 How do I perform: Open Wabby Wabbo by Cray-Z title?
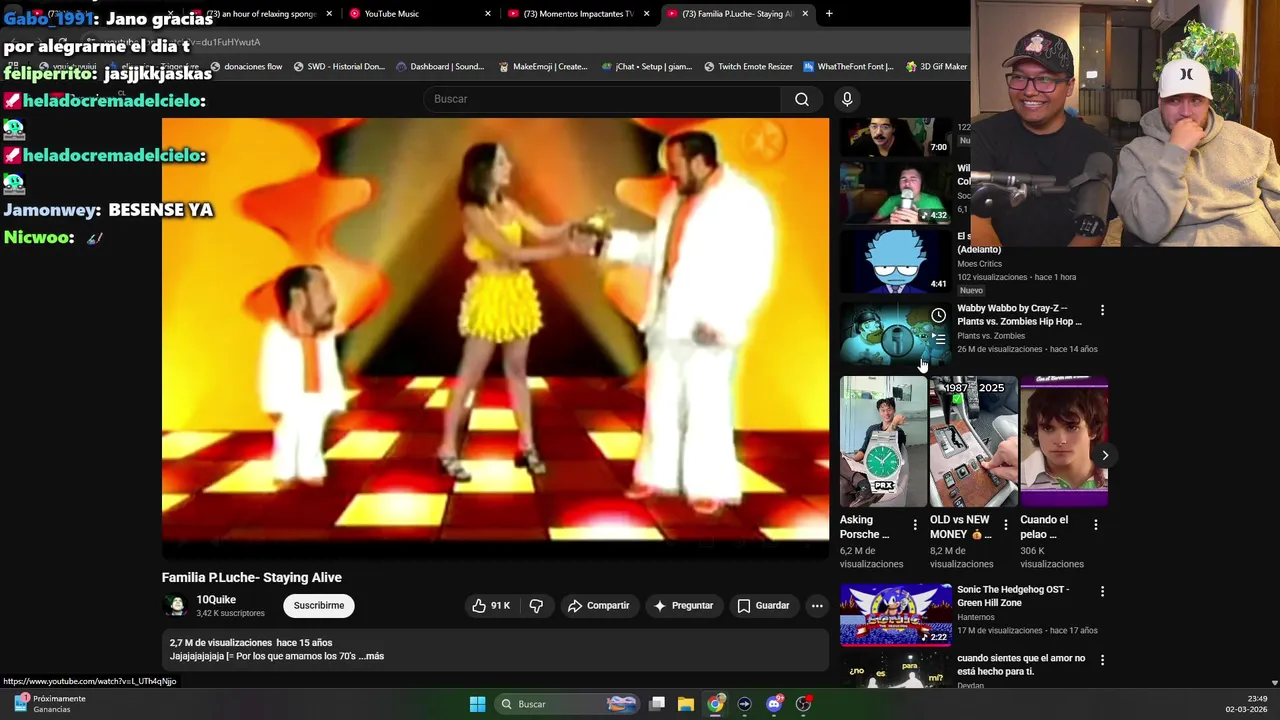point(1019,315)
